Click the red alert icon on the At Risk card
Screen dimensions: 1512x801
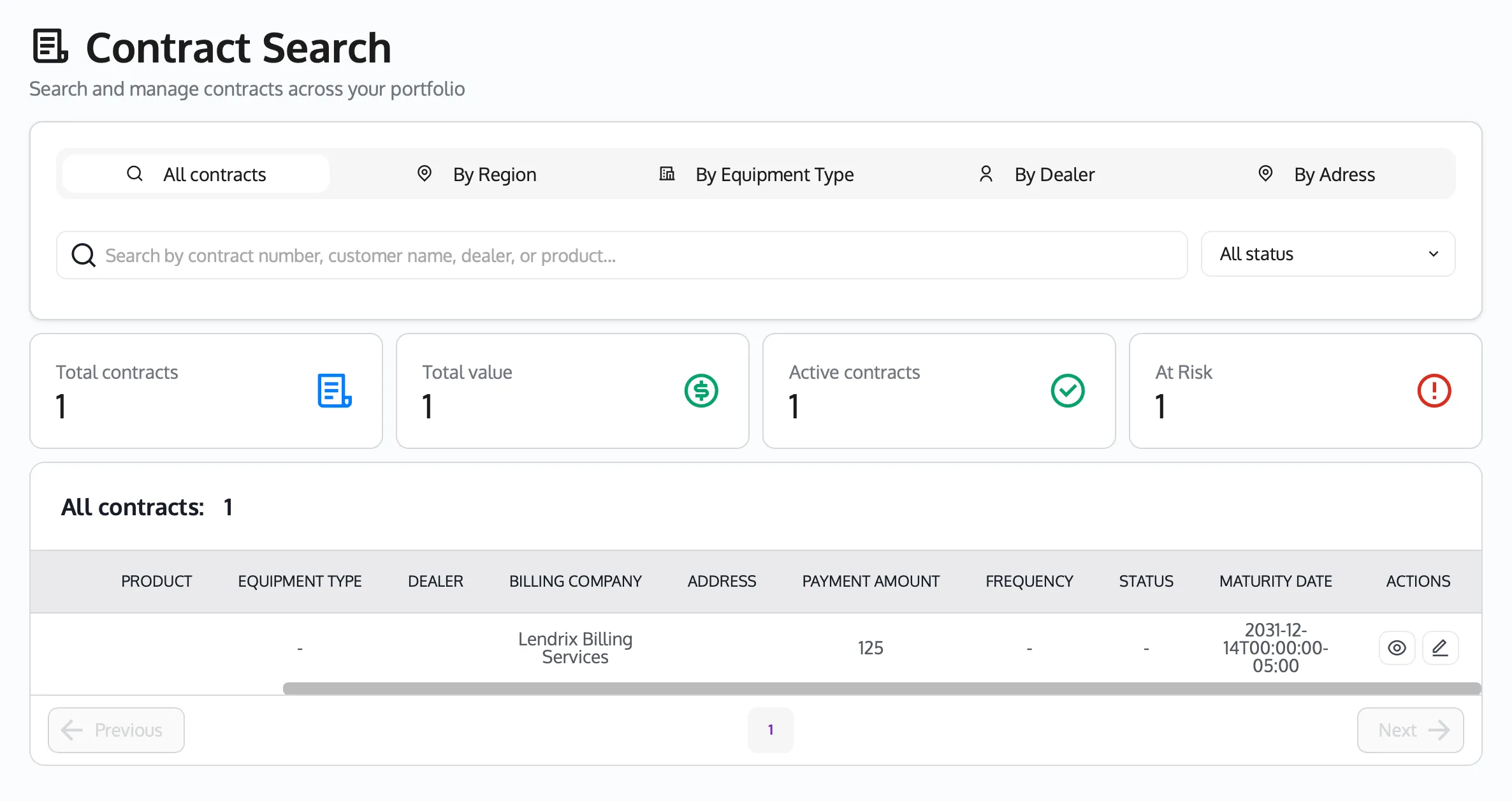coord(1433,391)
